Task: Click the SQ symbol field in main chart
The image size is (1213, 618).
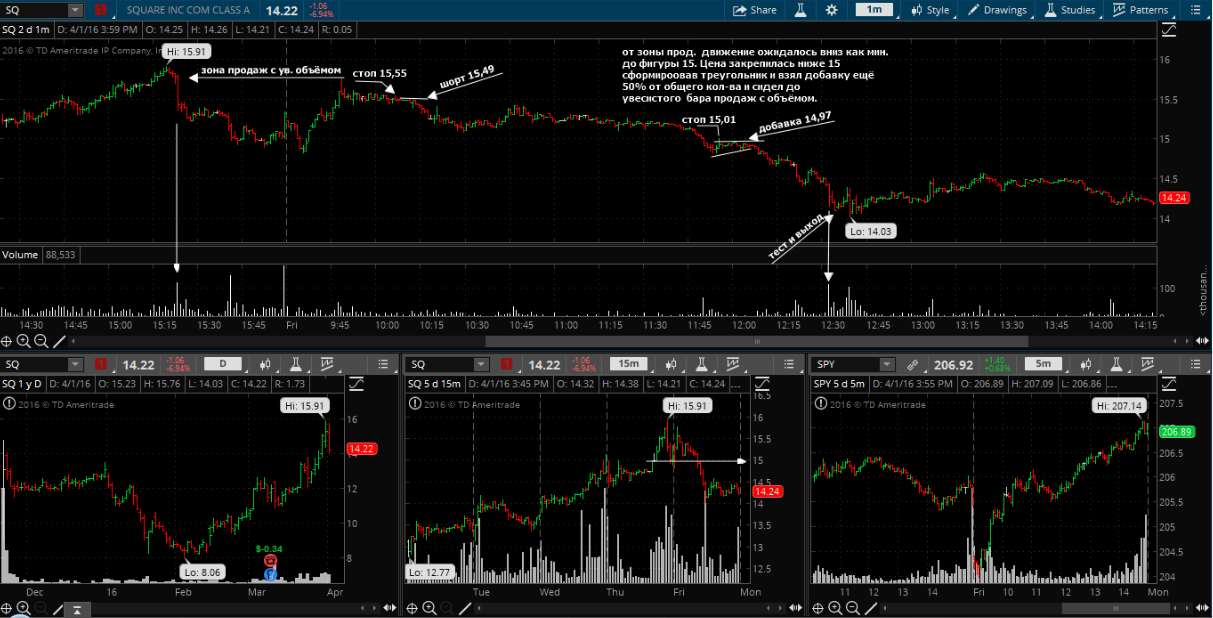Action: pos(35,10)
